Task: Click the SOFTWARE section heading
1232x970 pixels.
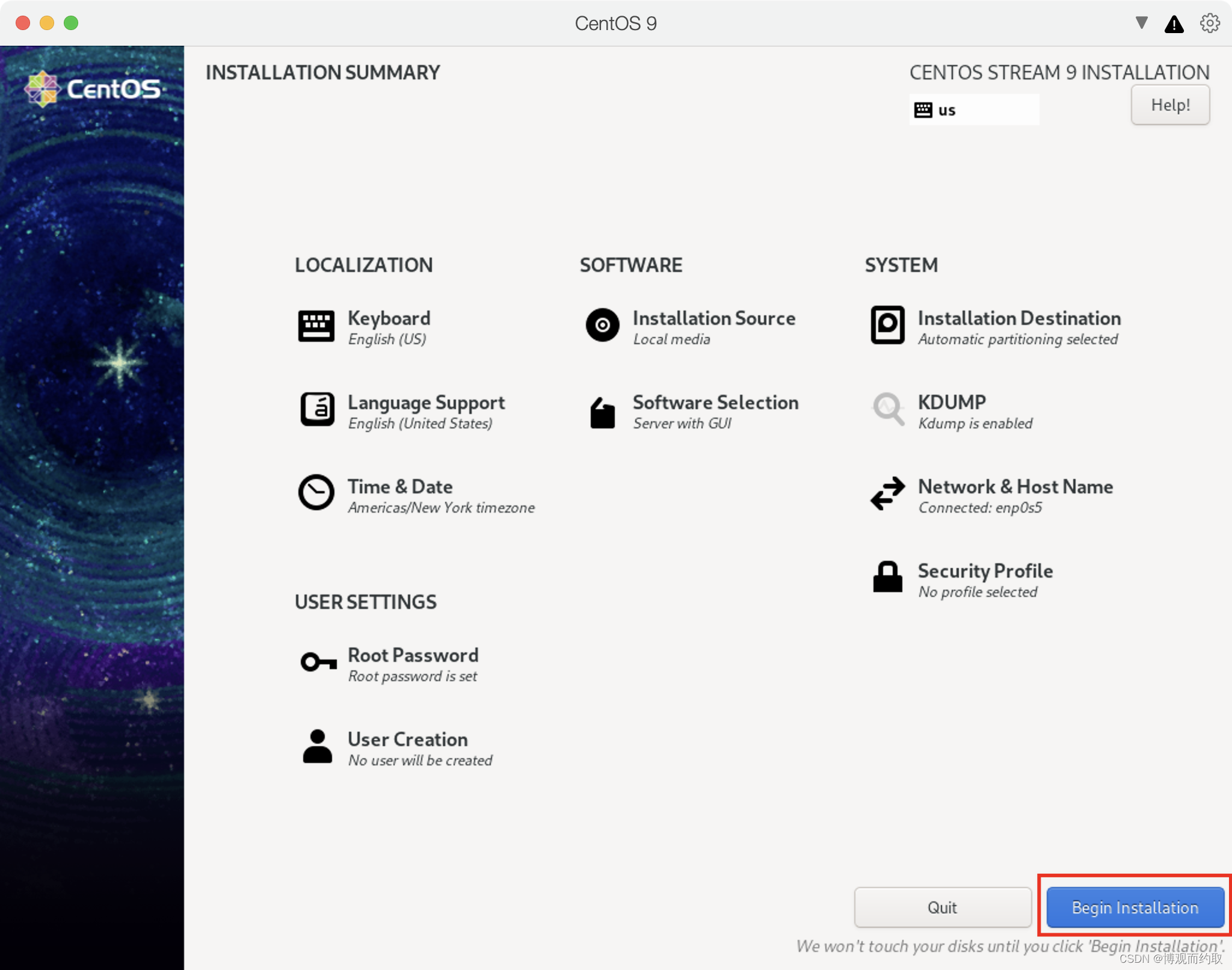Action: pyautogui.click(x=630, y=265)
